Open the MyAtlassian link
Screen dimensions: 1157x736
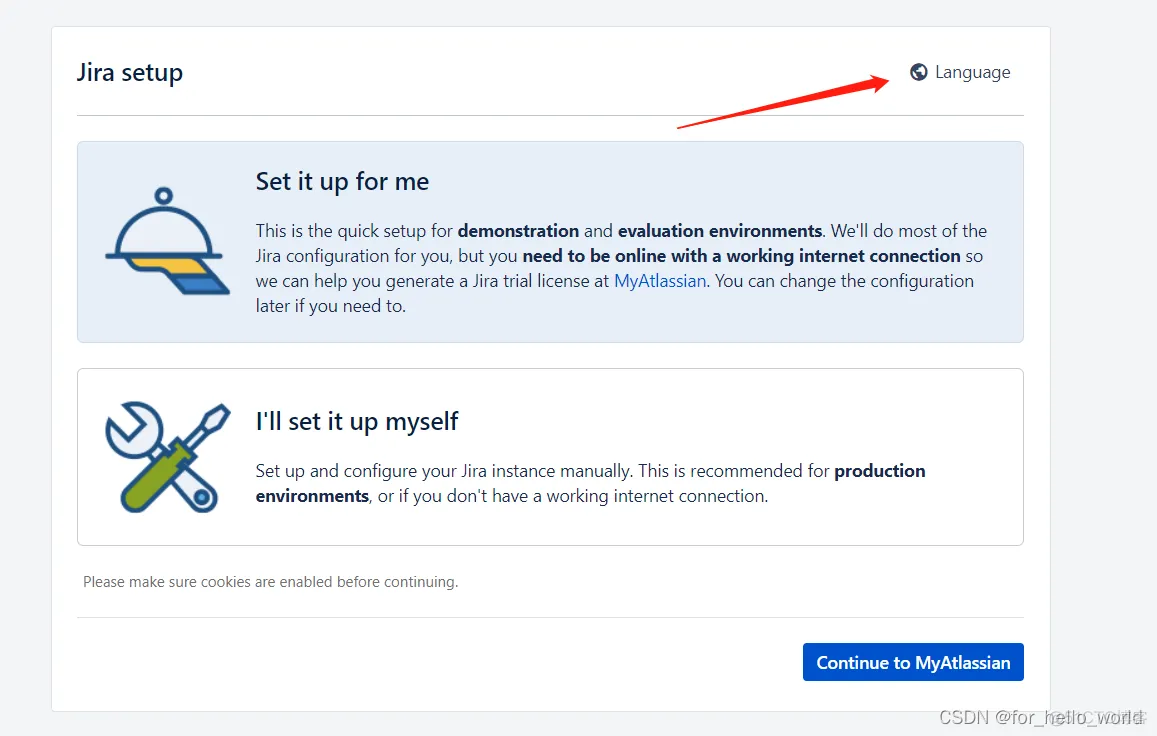660,281
